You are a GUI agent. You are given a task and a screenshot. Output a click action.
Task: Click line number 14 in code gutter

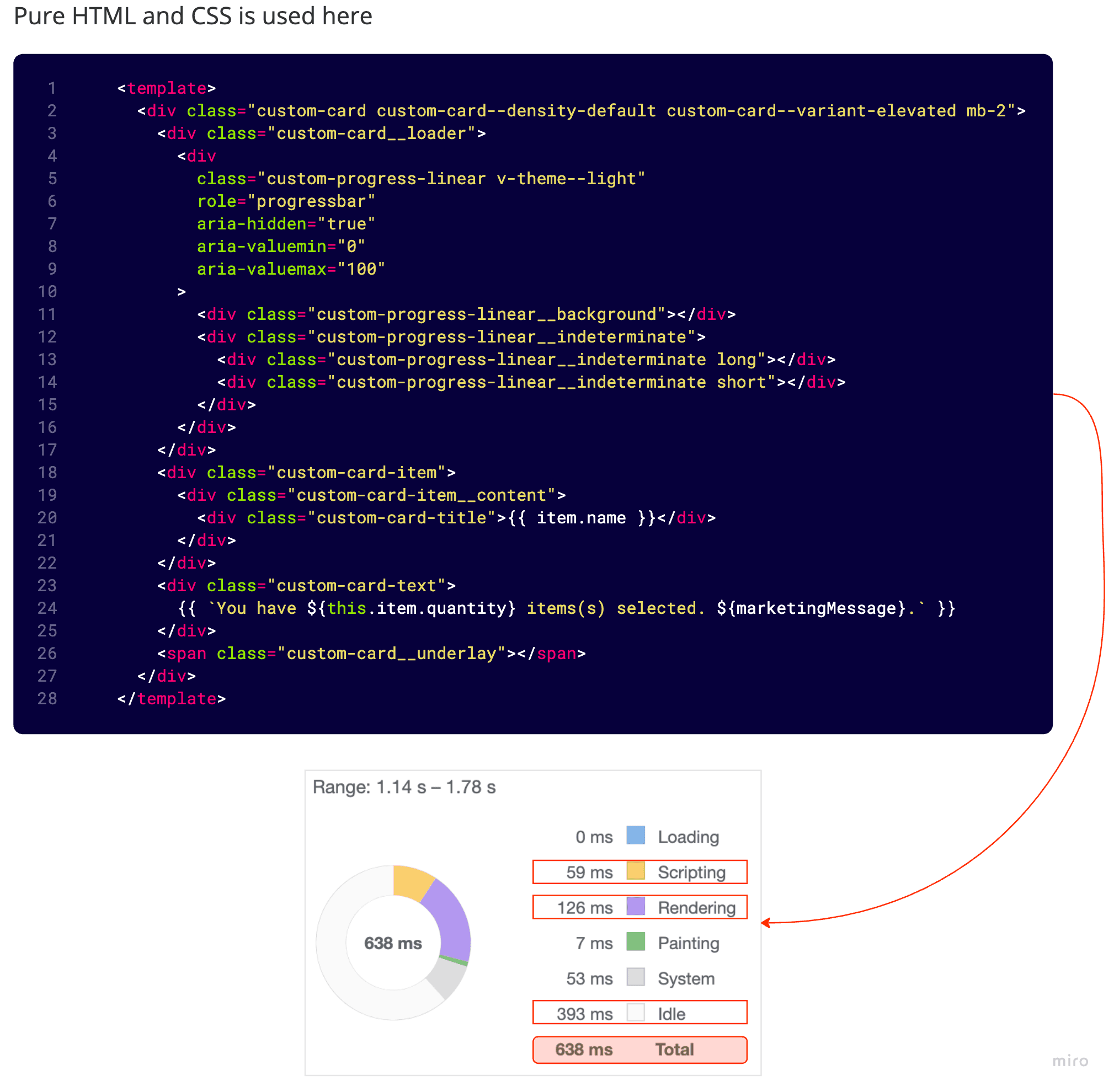pyautogui.click(x=47, y=382)
